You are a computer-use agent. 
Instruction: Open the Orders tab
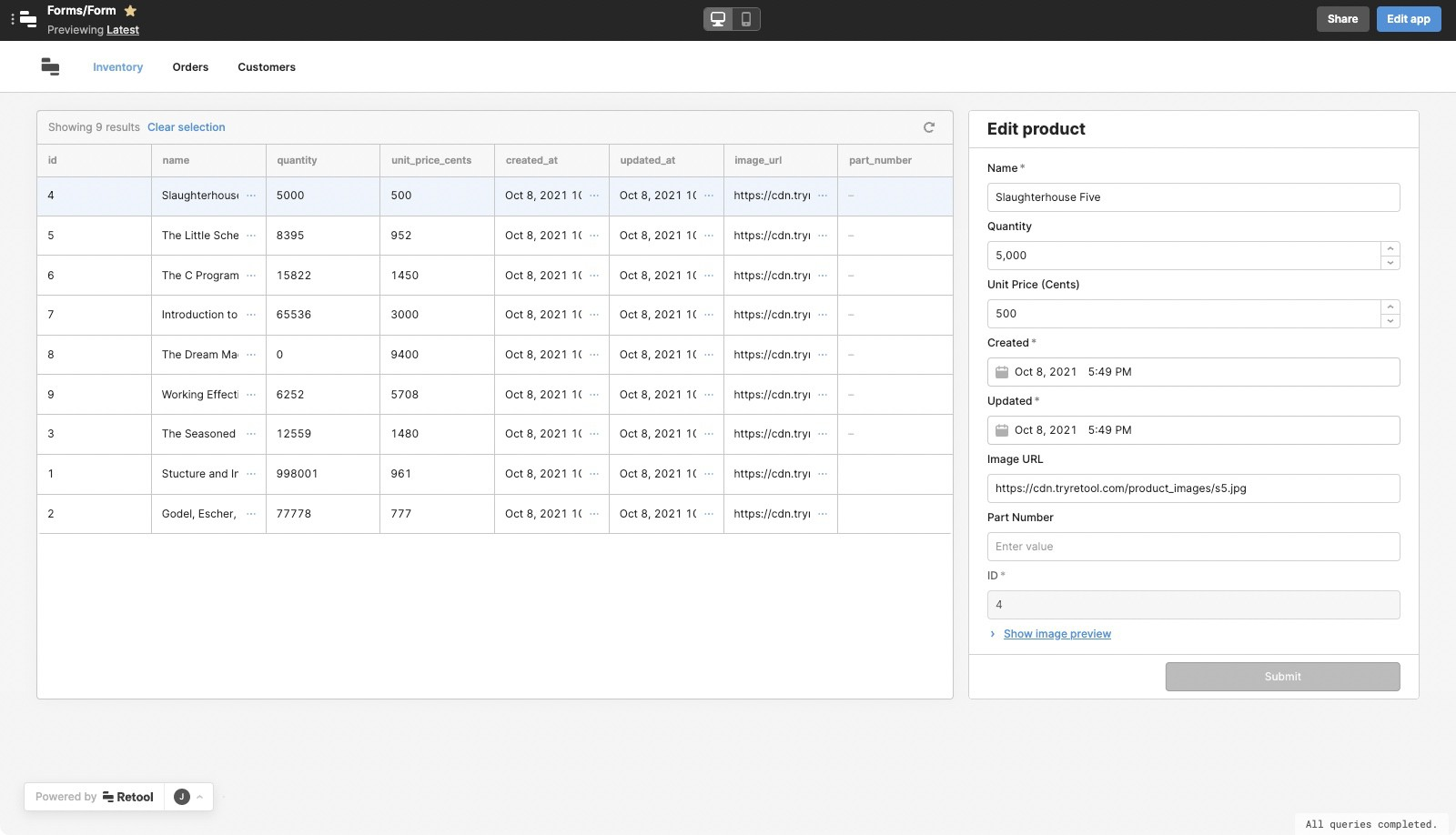190,67
